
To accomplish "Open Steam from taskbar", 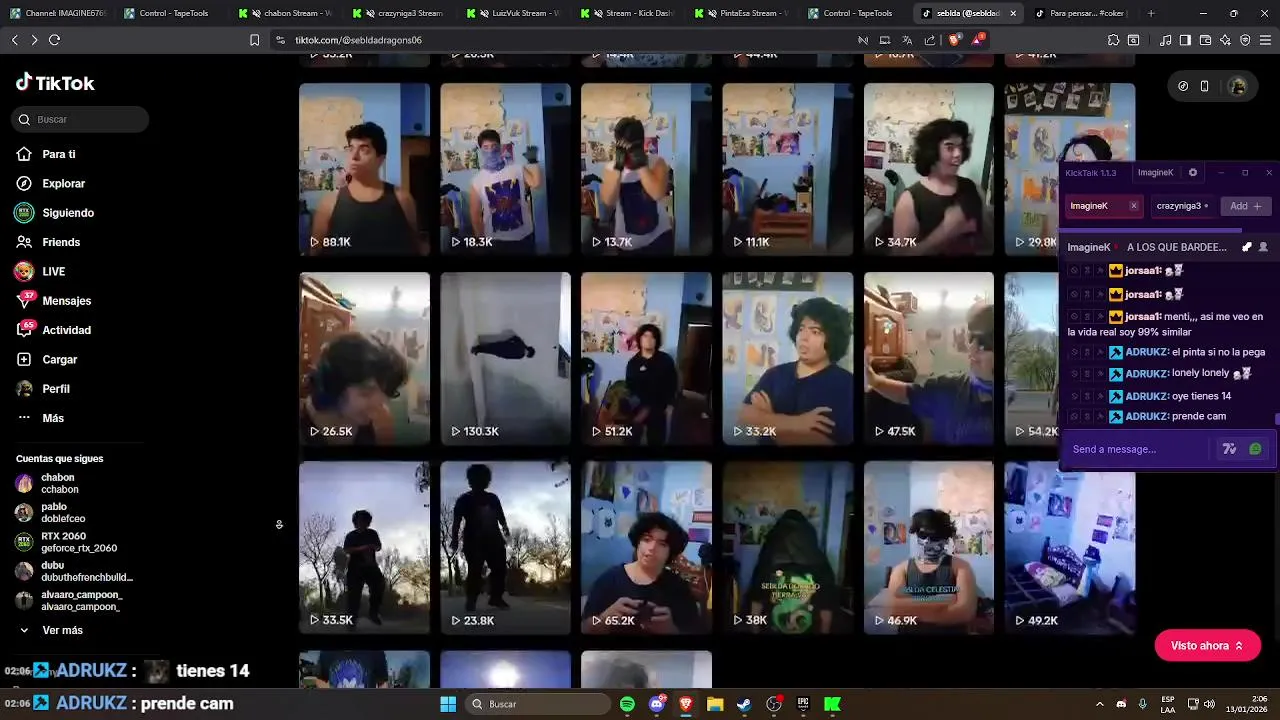I will click(x=744, y=704).
